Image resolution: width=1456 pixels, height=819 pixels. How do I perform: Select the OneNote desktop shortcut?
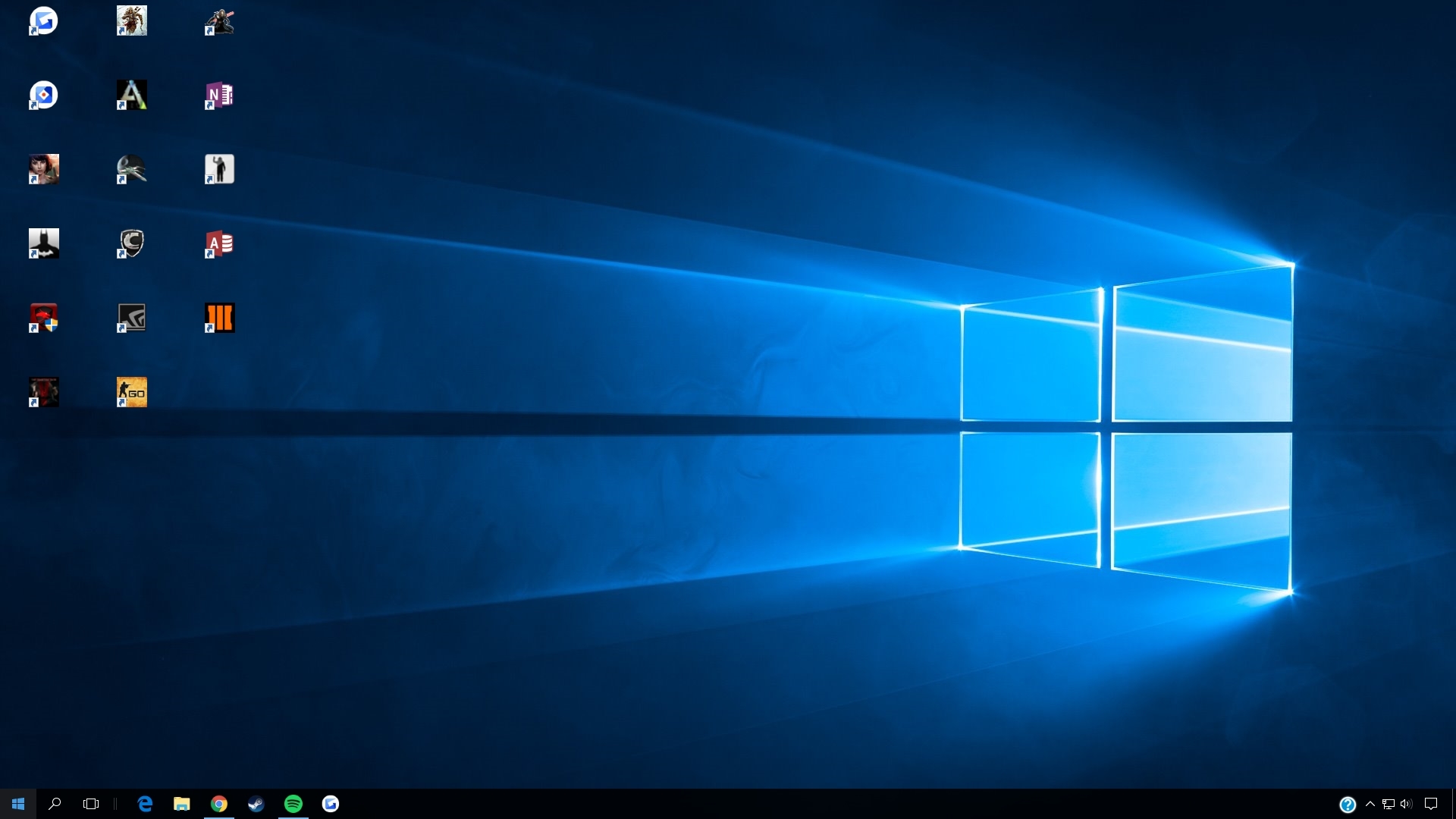click(x=219, y=96)
